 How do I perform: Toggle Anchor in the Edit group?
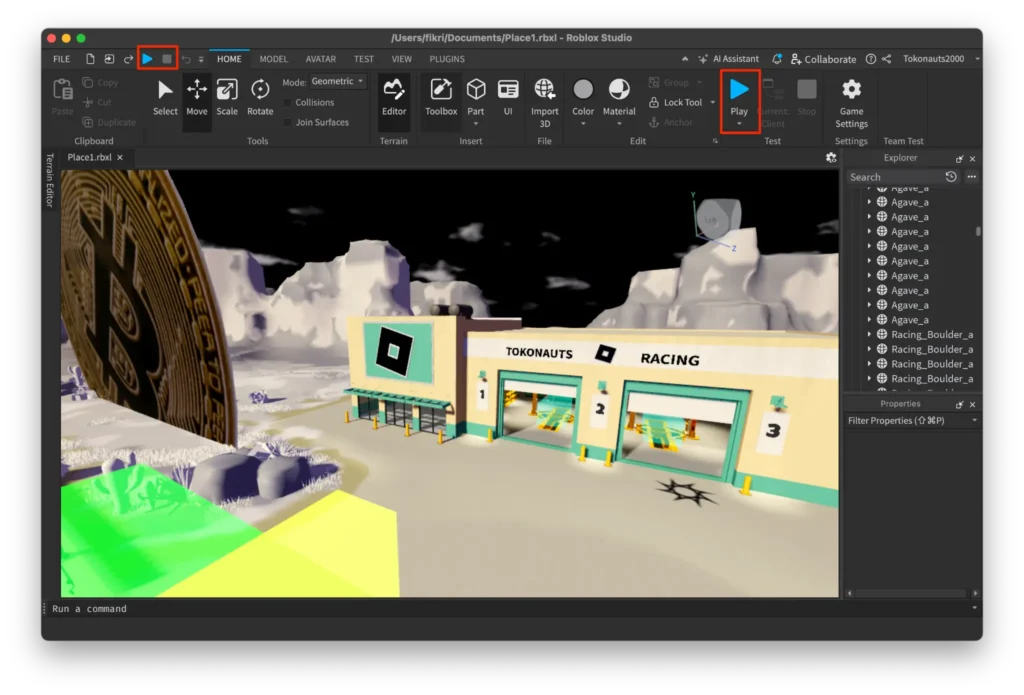pos(671,122)
